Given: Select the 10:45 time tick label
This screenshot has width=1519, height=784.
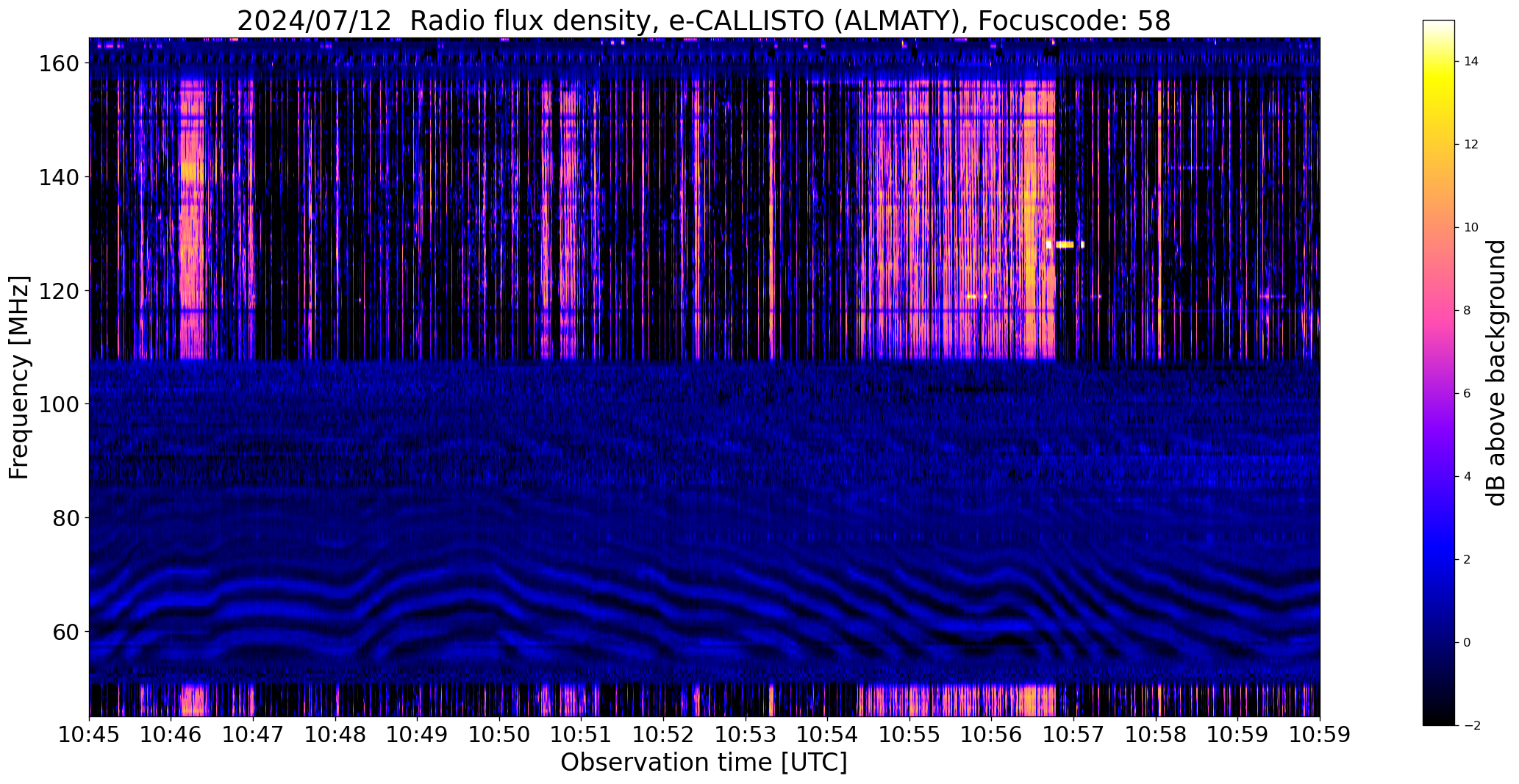Looking at the screenshot, I should tap(90, 735).
